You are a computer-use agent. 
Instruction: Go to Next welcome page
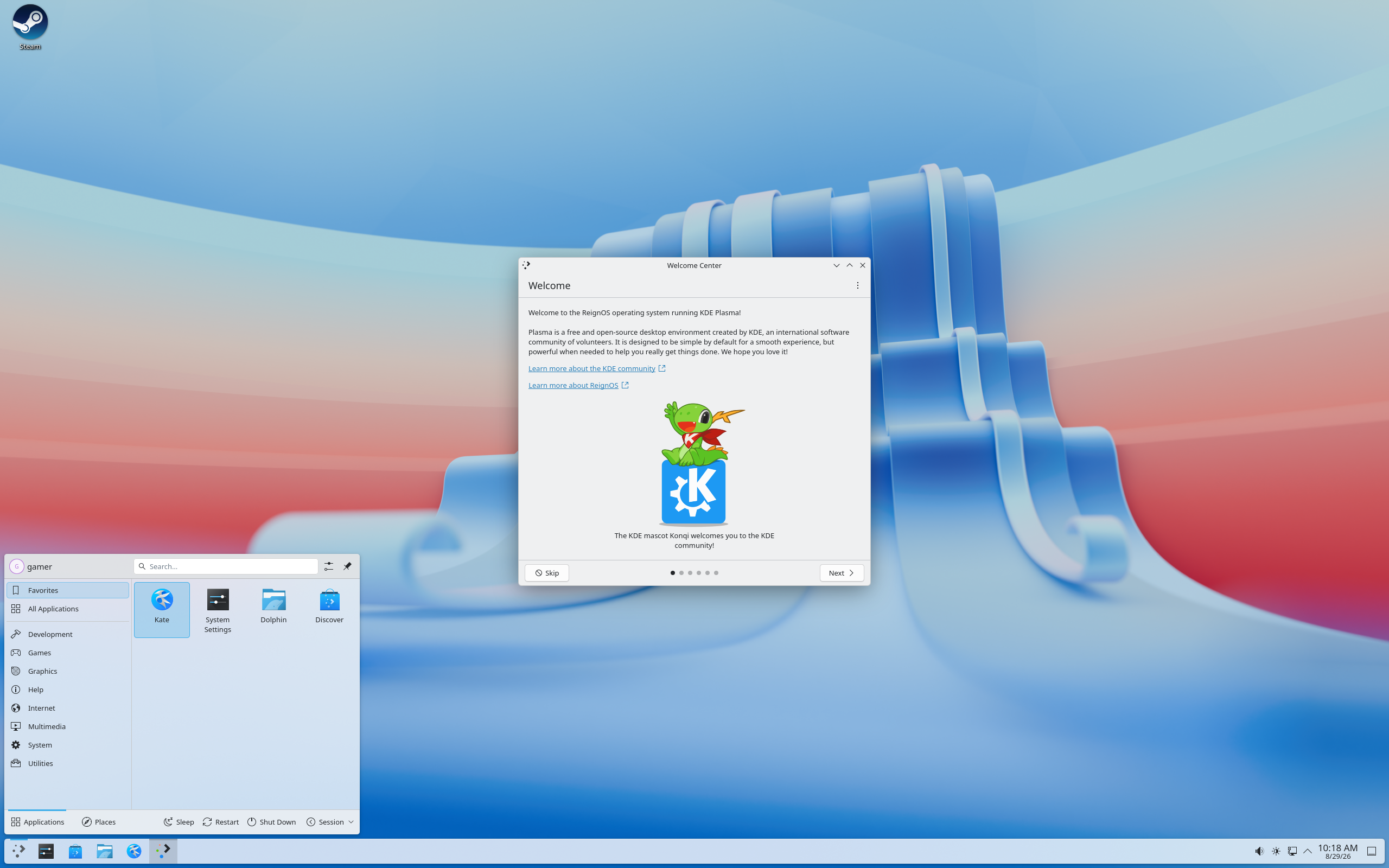tap(842, 573)
